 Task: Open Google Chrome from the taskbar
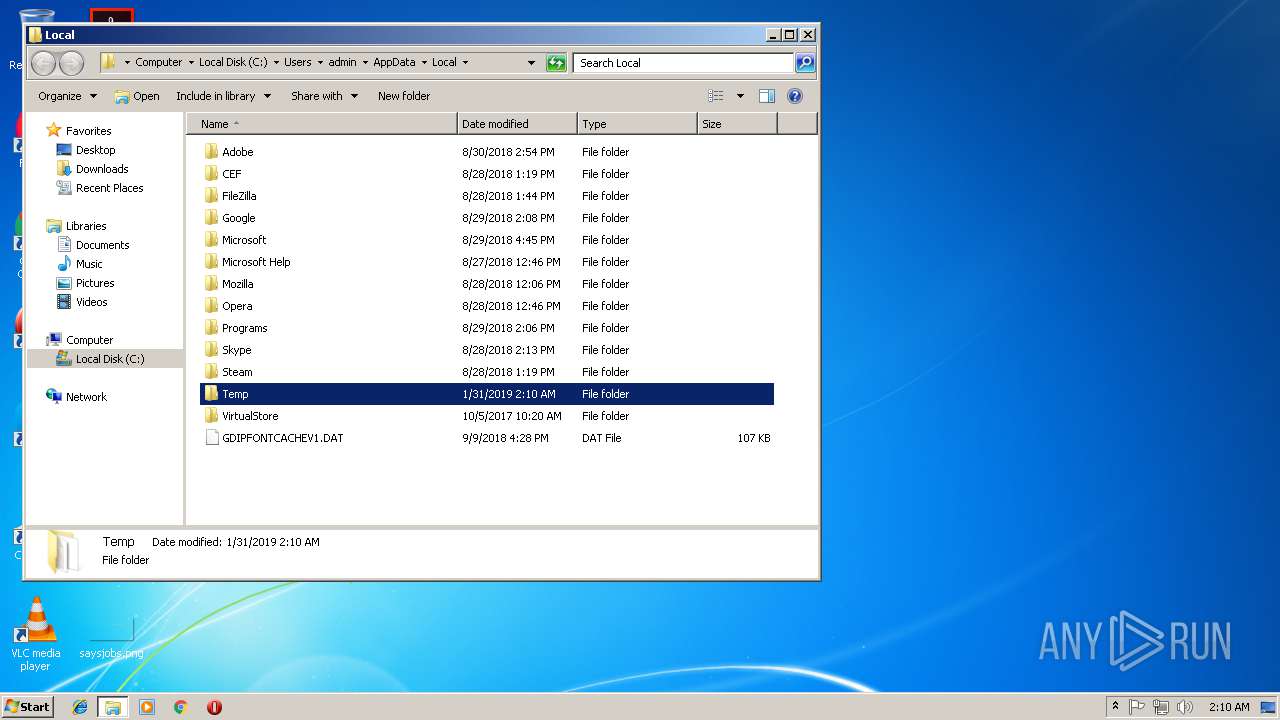(x=181, y=707)
